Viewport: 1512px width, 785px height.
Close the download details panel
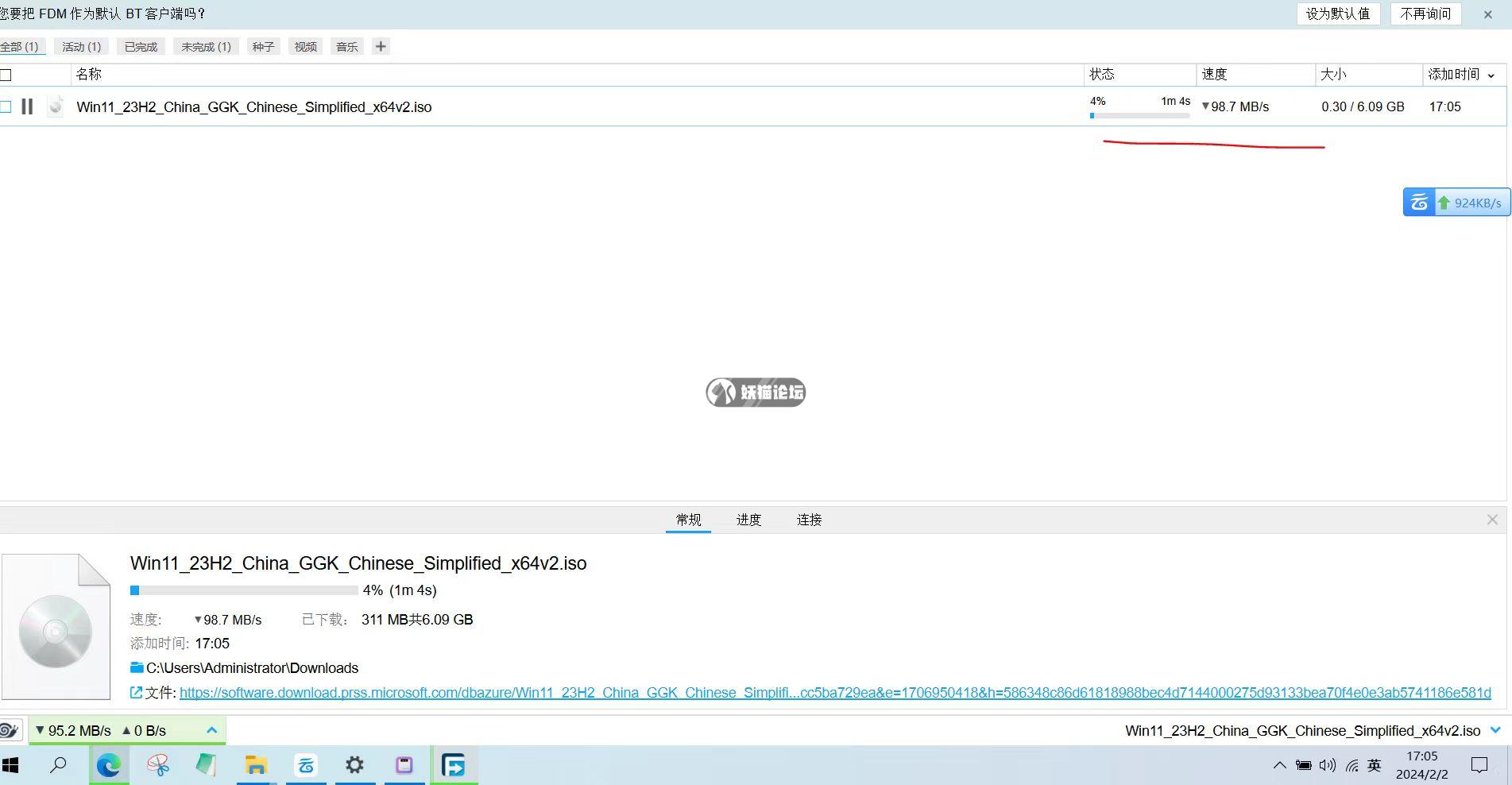click(1492, 519)
